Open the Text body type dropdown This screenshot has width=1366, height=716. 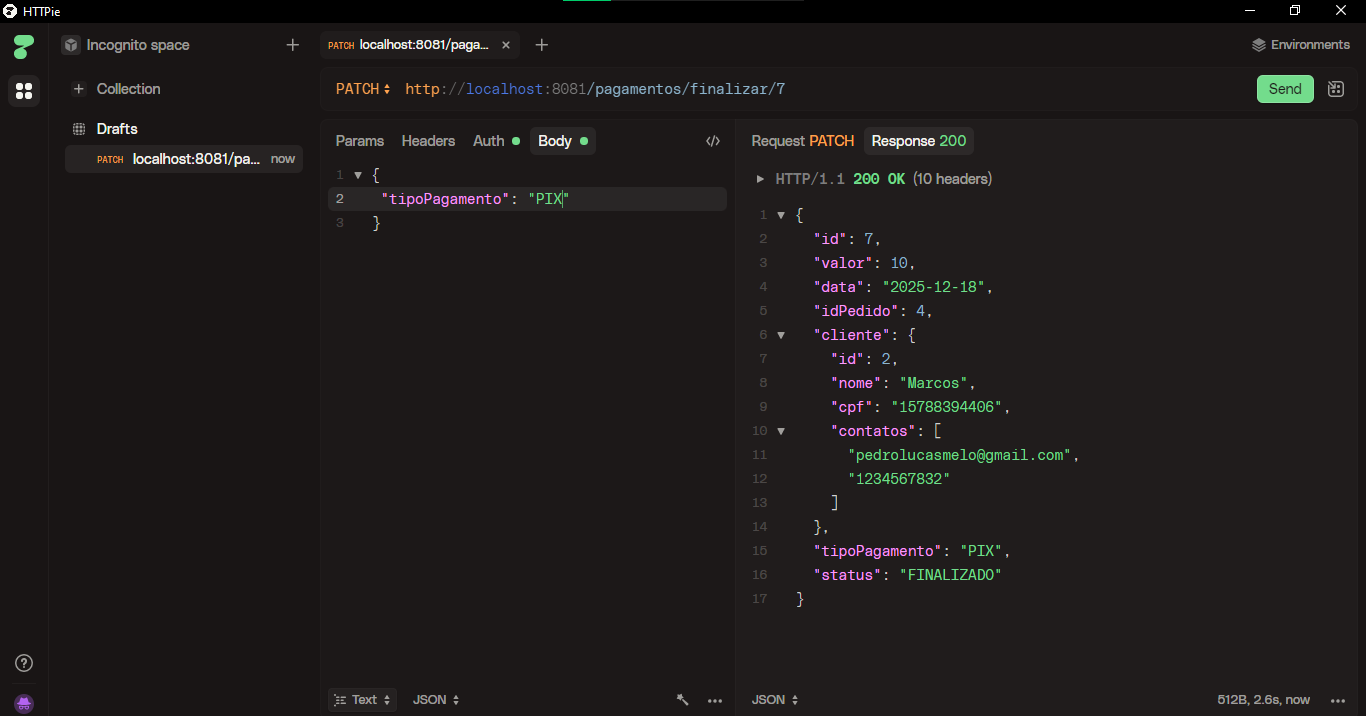[363, 700]
